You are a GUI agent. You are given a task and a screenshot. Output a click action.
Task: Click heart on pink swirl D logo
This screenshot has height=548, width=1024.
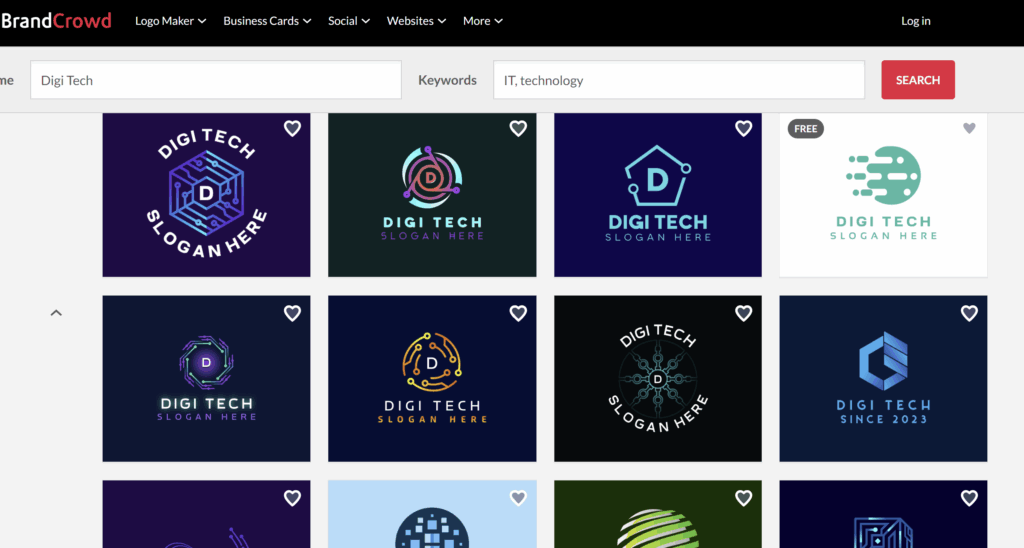pyautogui.click(x=518, y=128)
